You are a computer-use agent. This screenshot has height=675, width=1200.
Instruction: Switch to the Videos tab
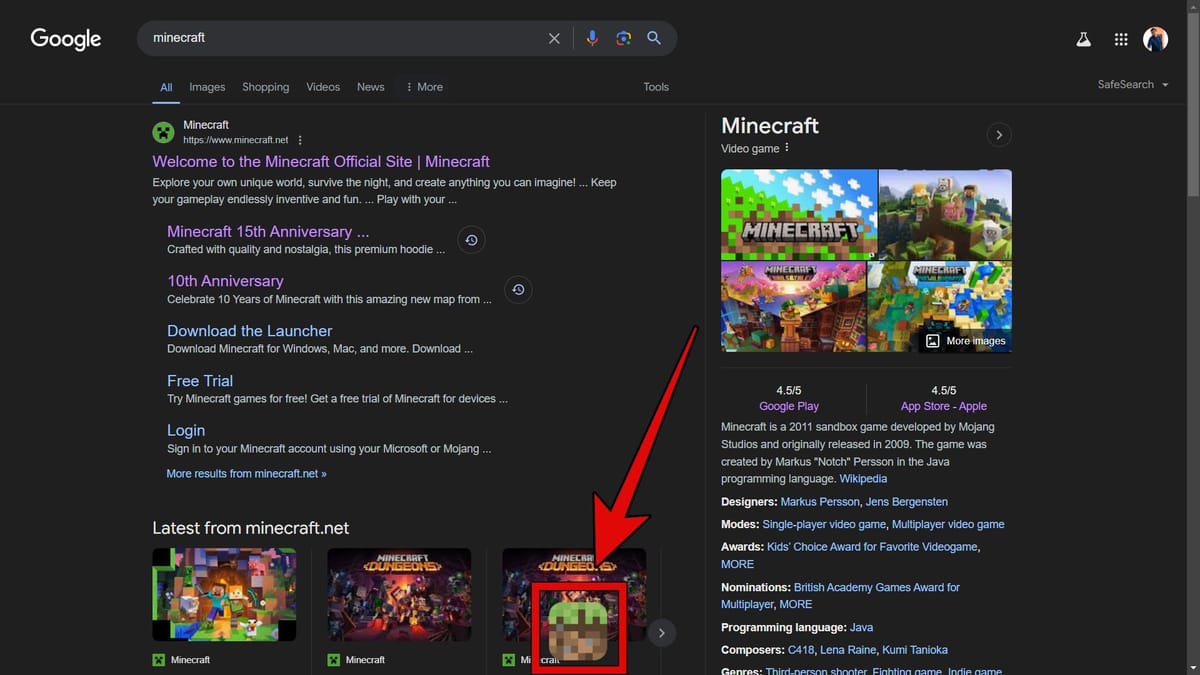tap(323, 87)
